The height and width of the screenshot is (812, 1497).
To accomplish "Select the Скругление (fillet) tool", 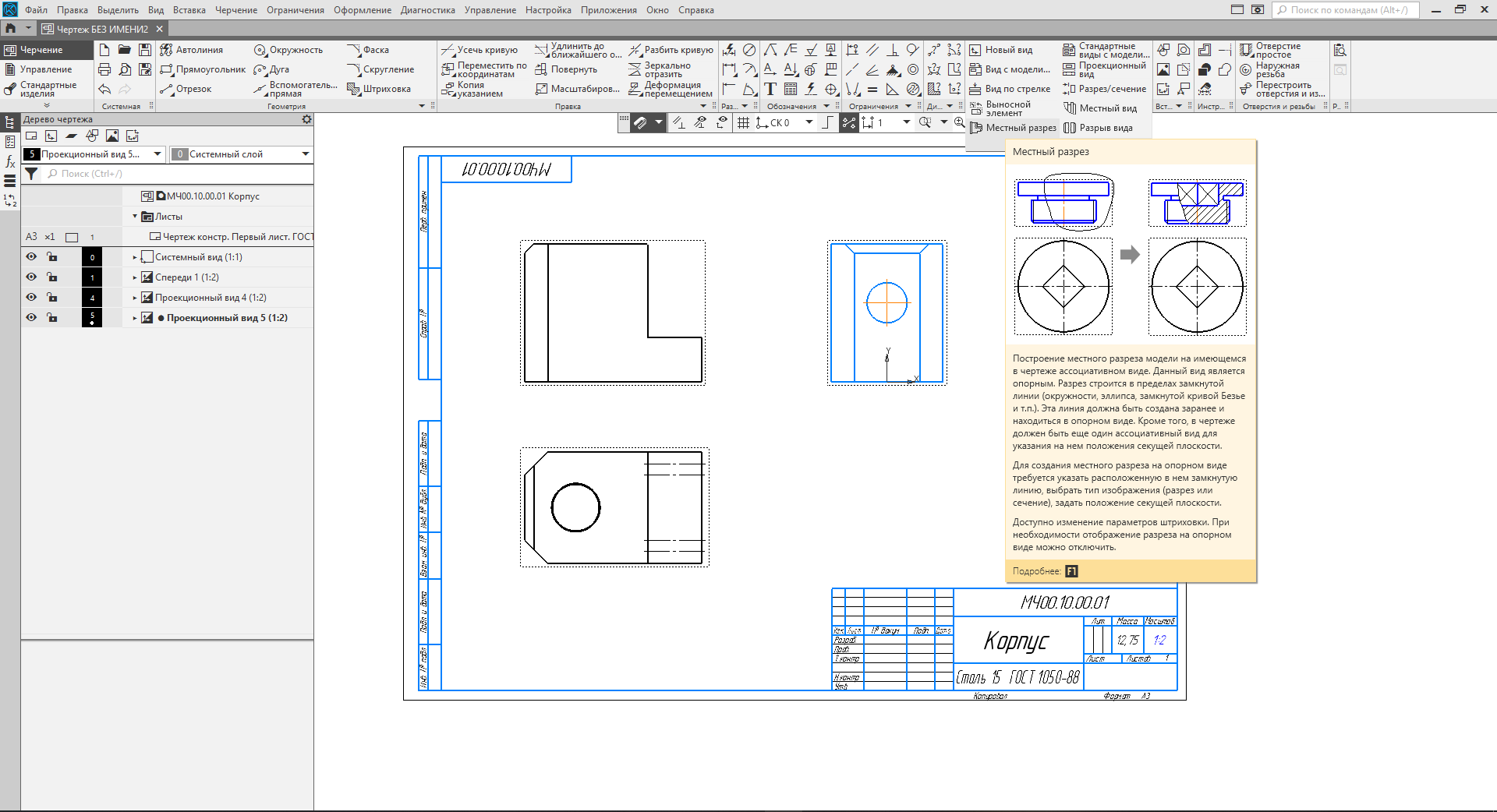I will [x=380, y=69].
